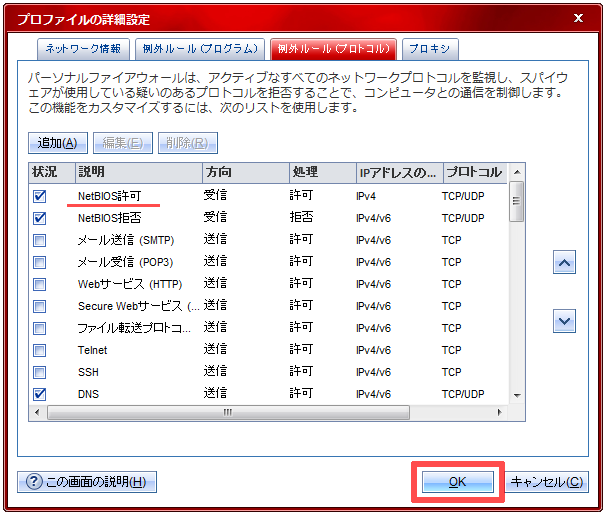Close the profile settings dialog window

point(578,16)
